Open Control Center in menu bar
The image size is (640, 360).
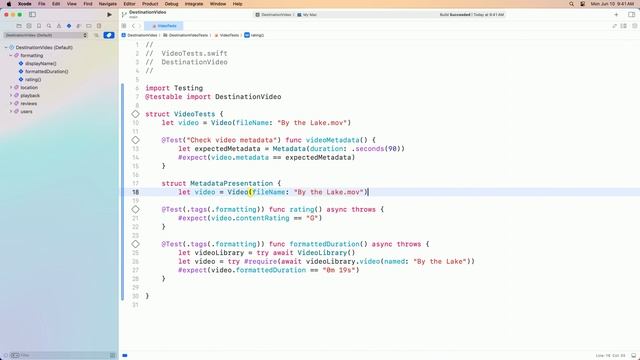coord(582,4)
